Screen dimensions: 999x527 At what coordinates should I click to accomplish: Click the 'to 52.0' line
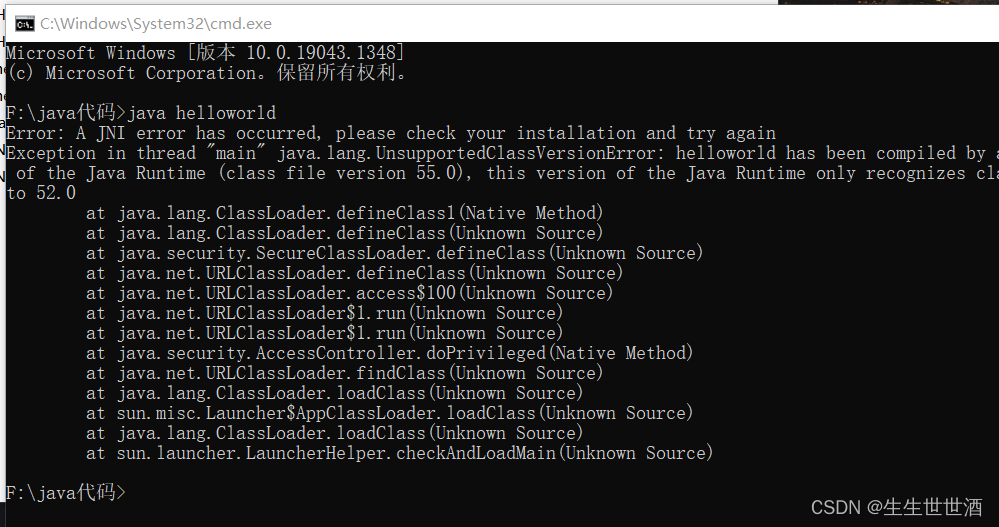[41, 193]
